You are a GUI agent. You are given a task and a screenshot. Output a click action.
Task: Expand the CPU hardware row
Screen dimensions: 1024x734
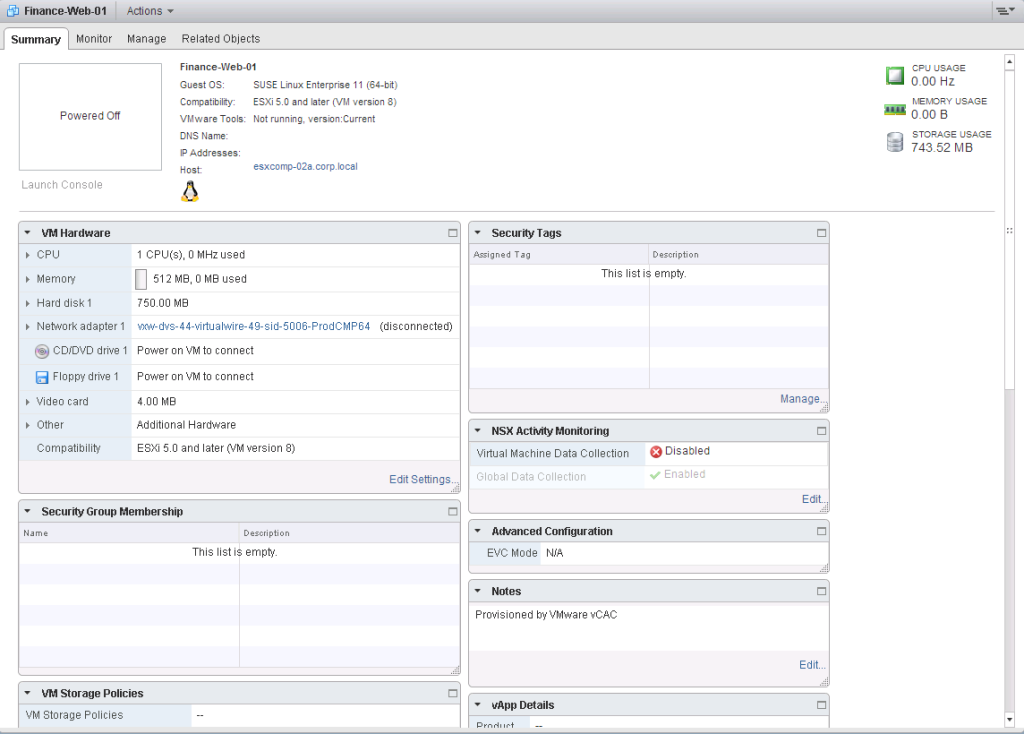[27, 255]
